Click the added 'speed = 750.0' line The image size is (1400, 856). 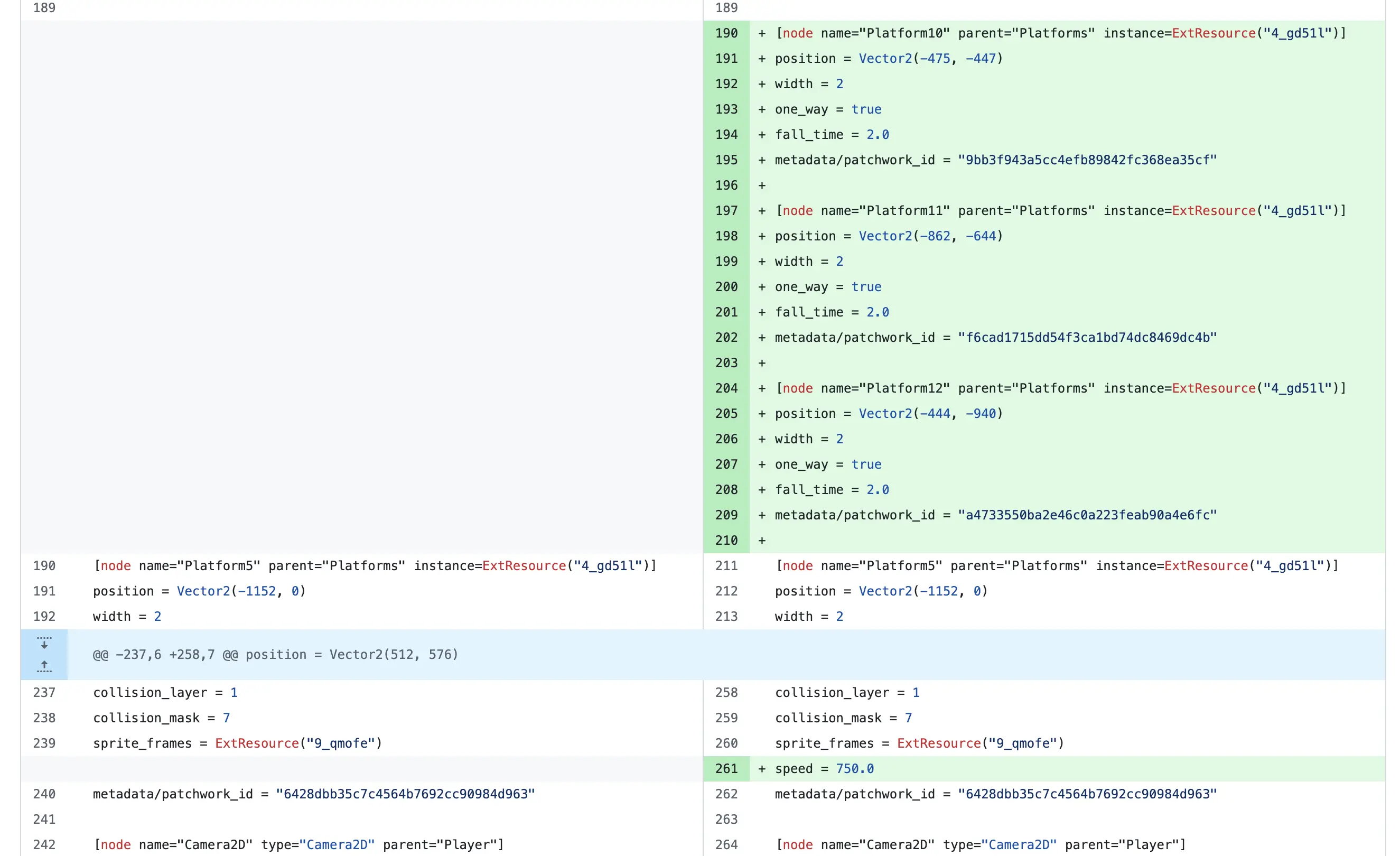pos(824,768)
